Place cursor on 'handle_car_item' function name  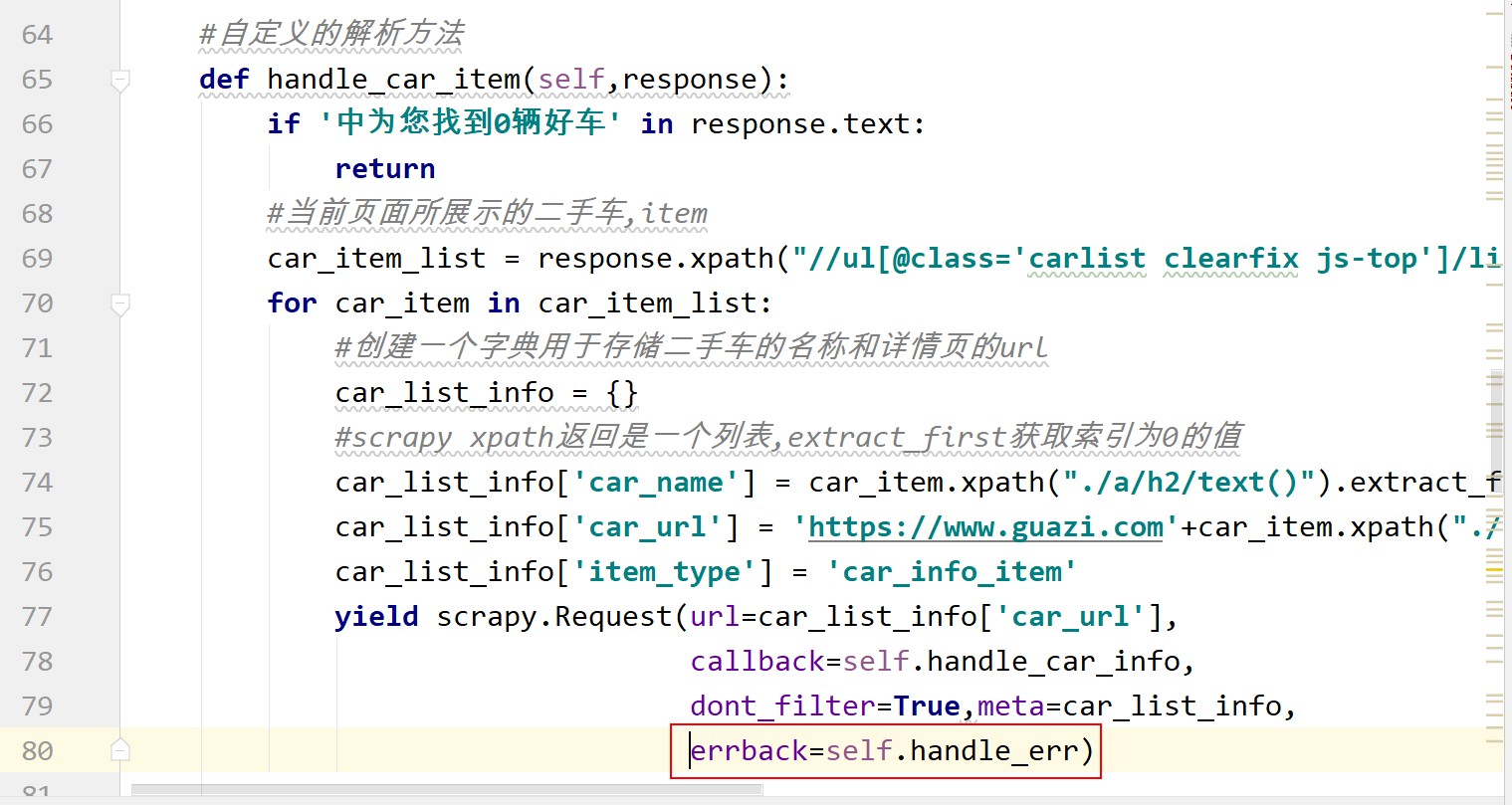point(393,80)
